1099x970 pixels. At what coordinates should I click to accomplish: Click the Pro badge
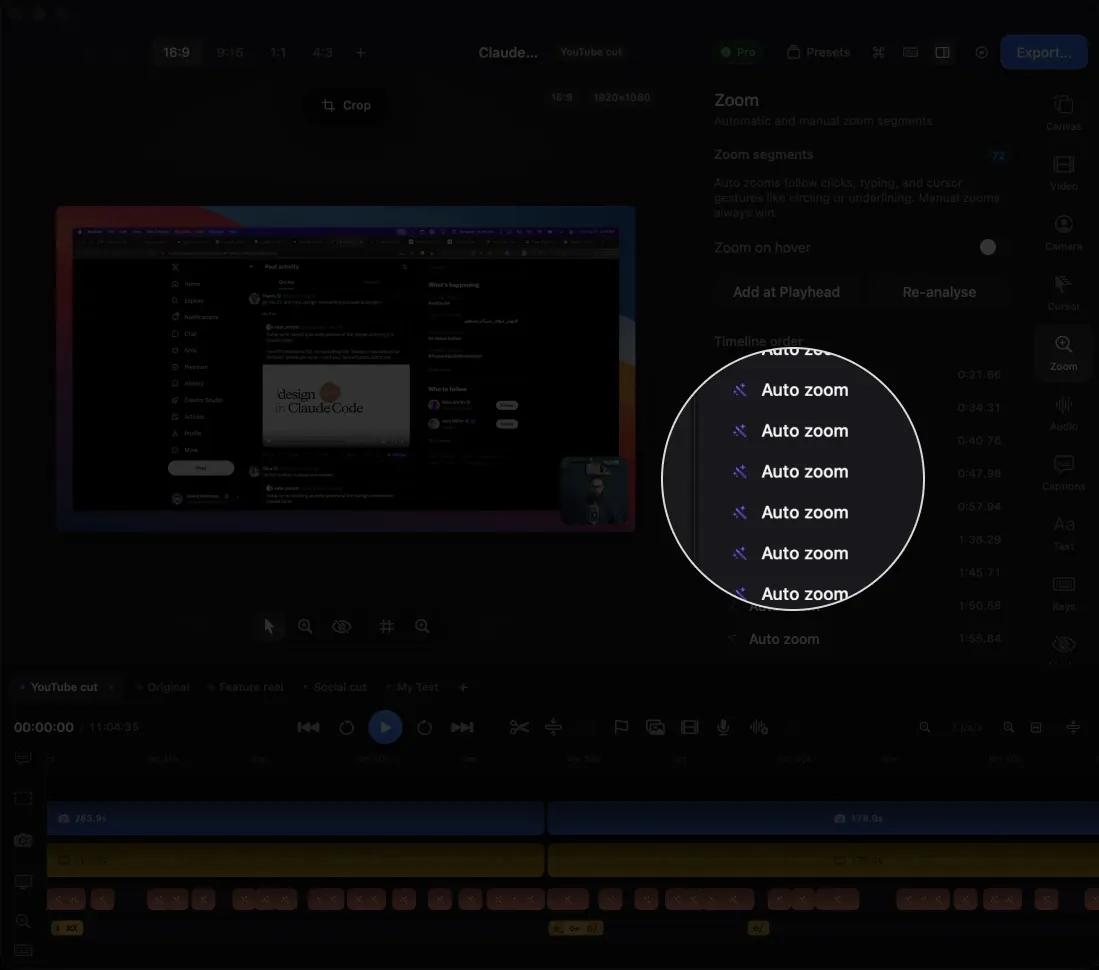click(738, 53)
